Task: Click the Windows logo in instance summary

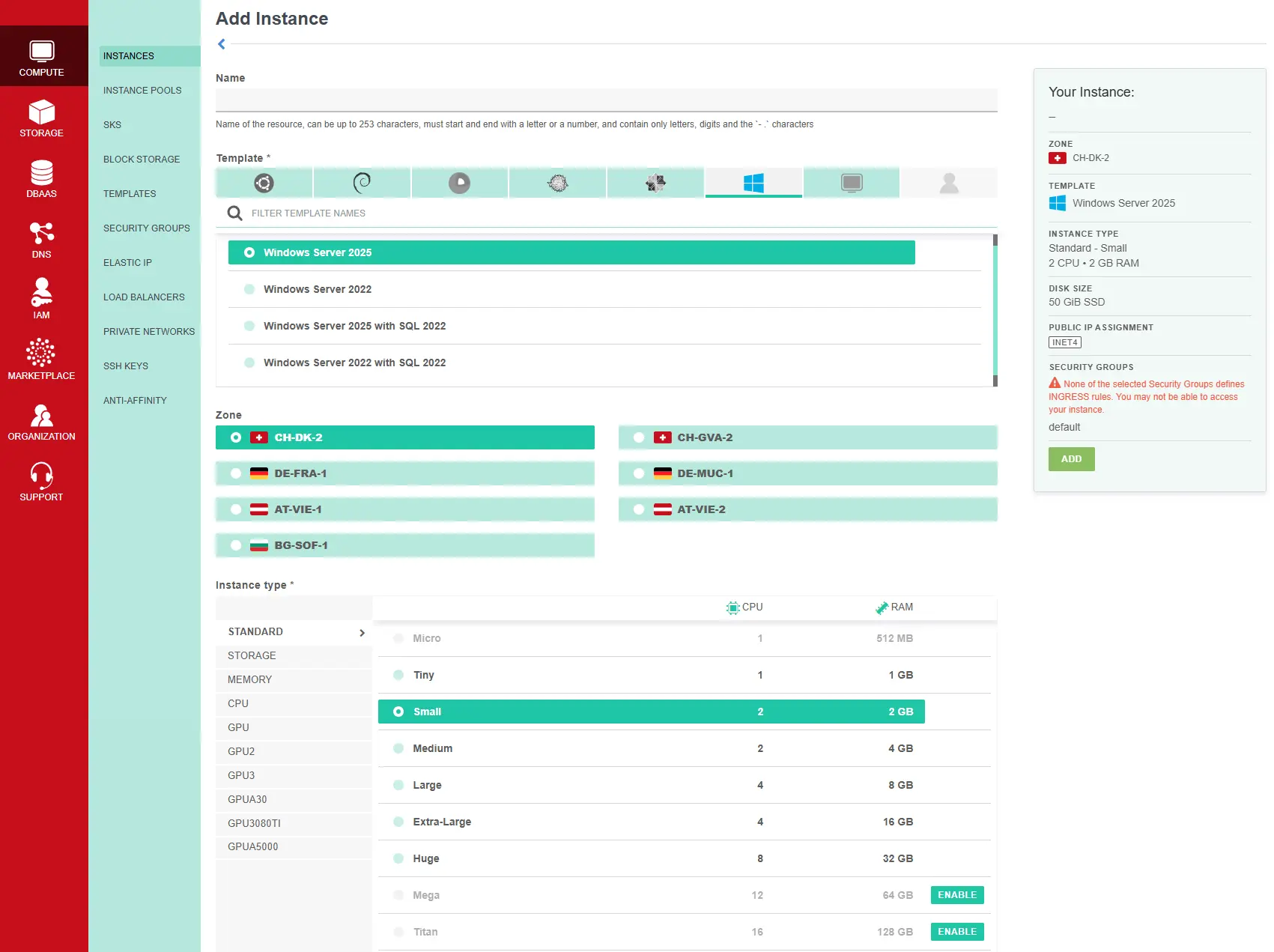Action: [1058, 203]
